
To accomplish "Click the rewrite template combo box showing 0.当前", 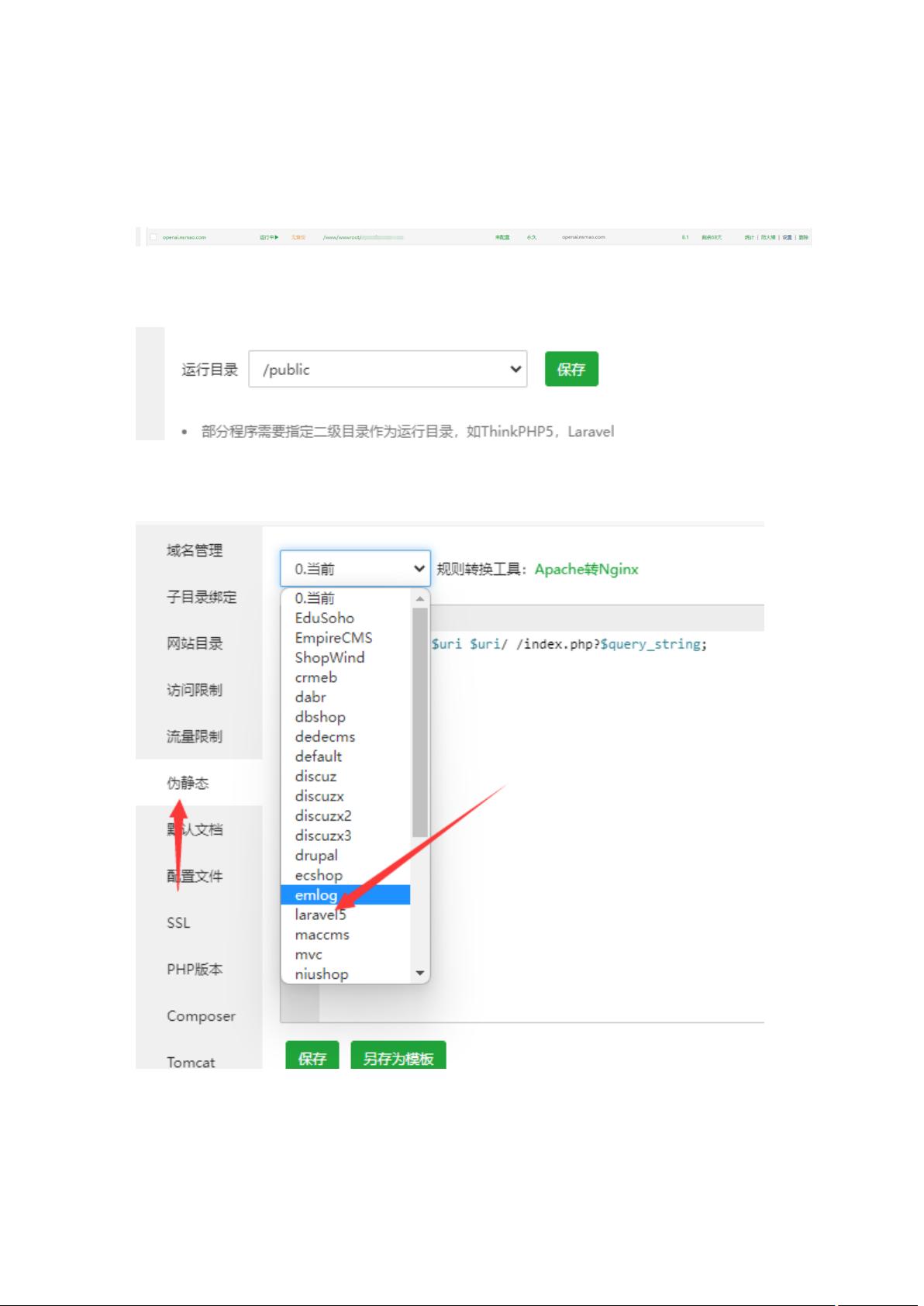I will pos(355,569).
